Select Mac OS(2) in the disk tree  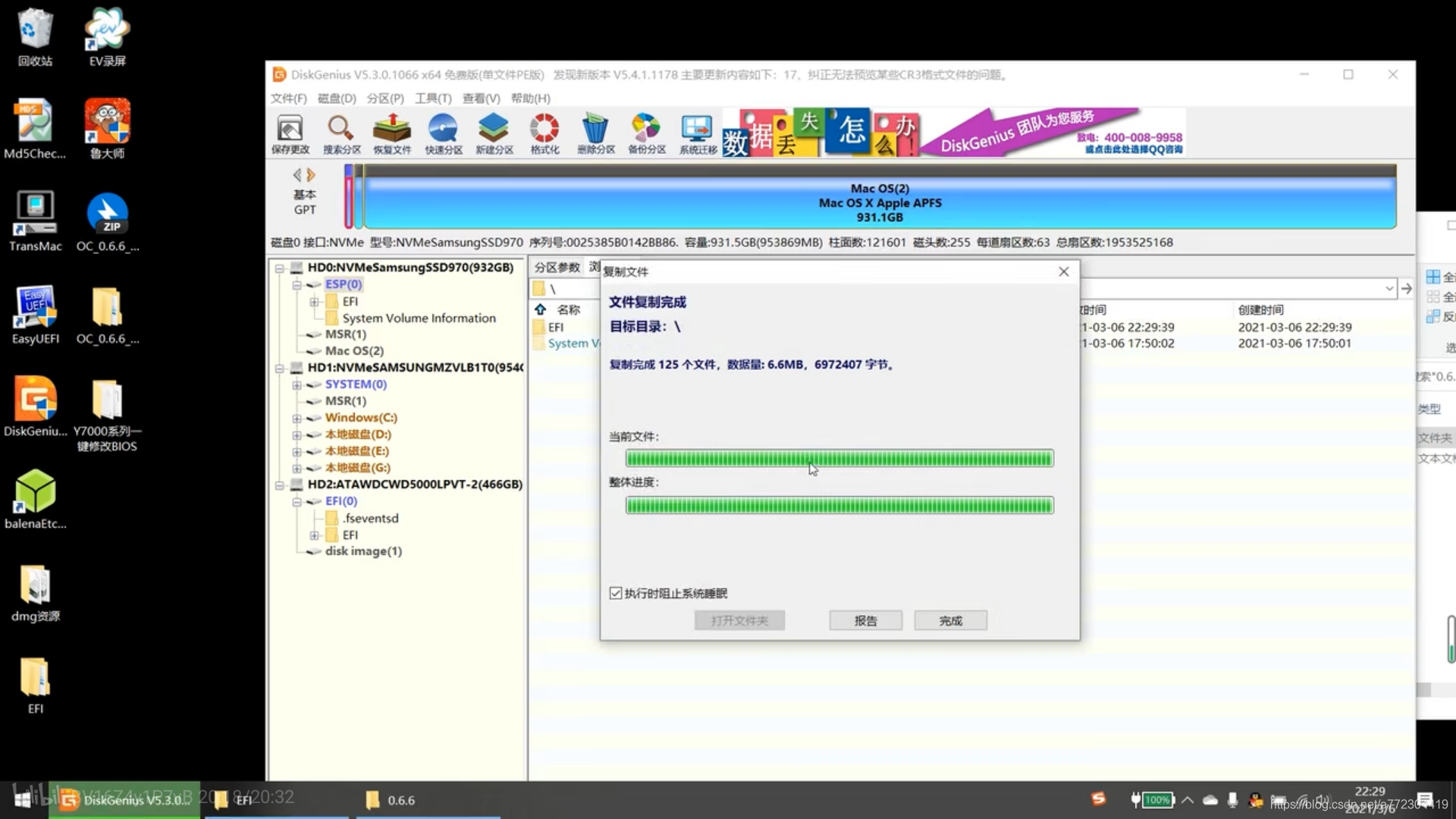(x=354, y=351)
